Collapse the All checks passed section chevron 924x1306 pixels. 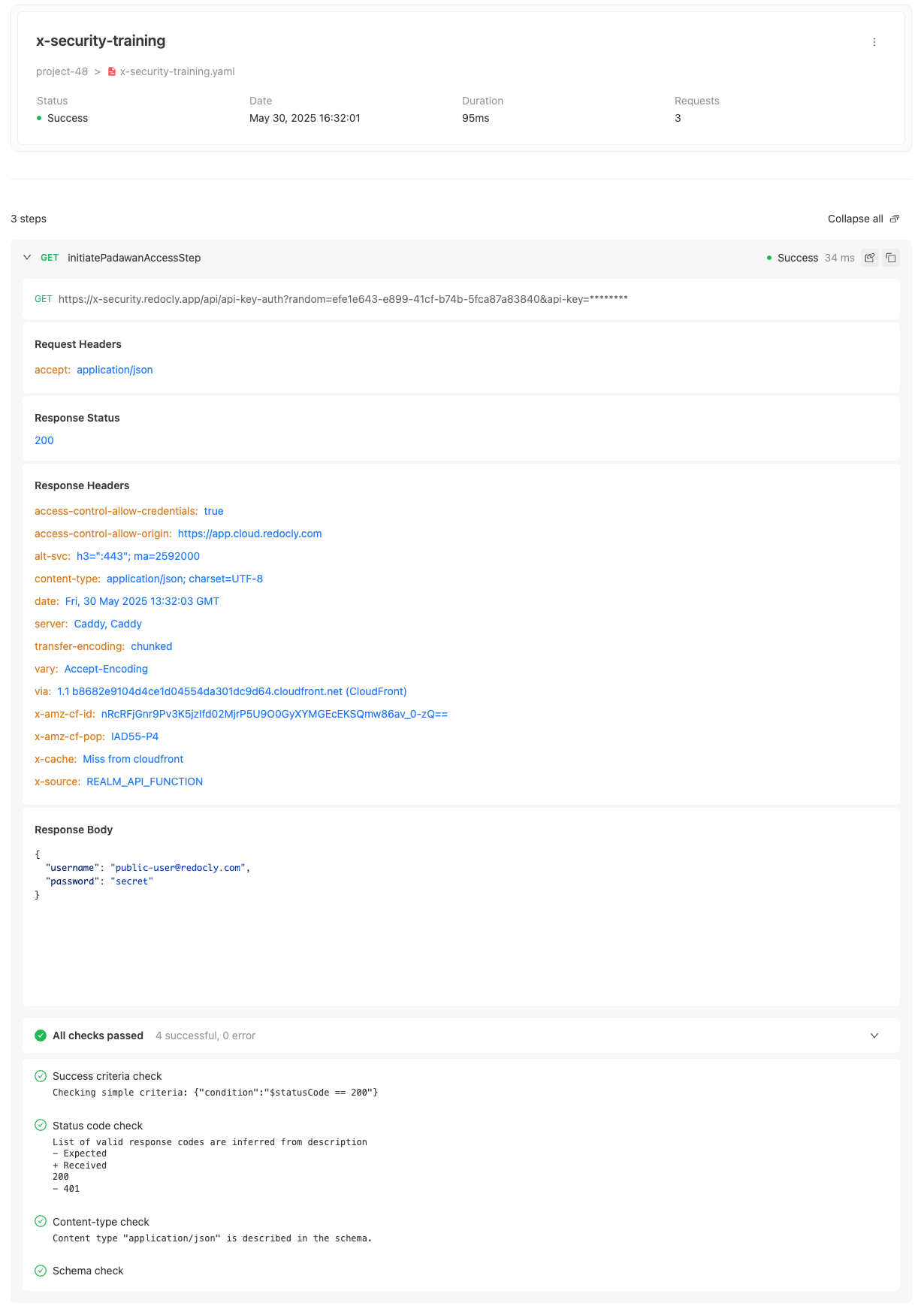coord(874,1035)
